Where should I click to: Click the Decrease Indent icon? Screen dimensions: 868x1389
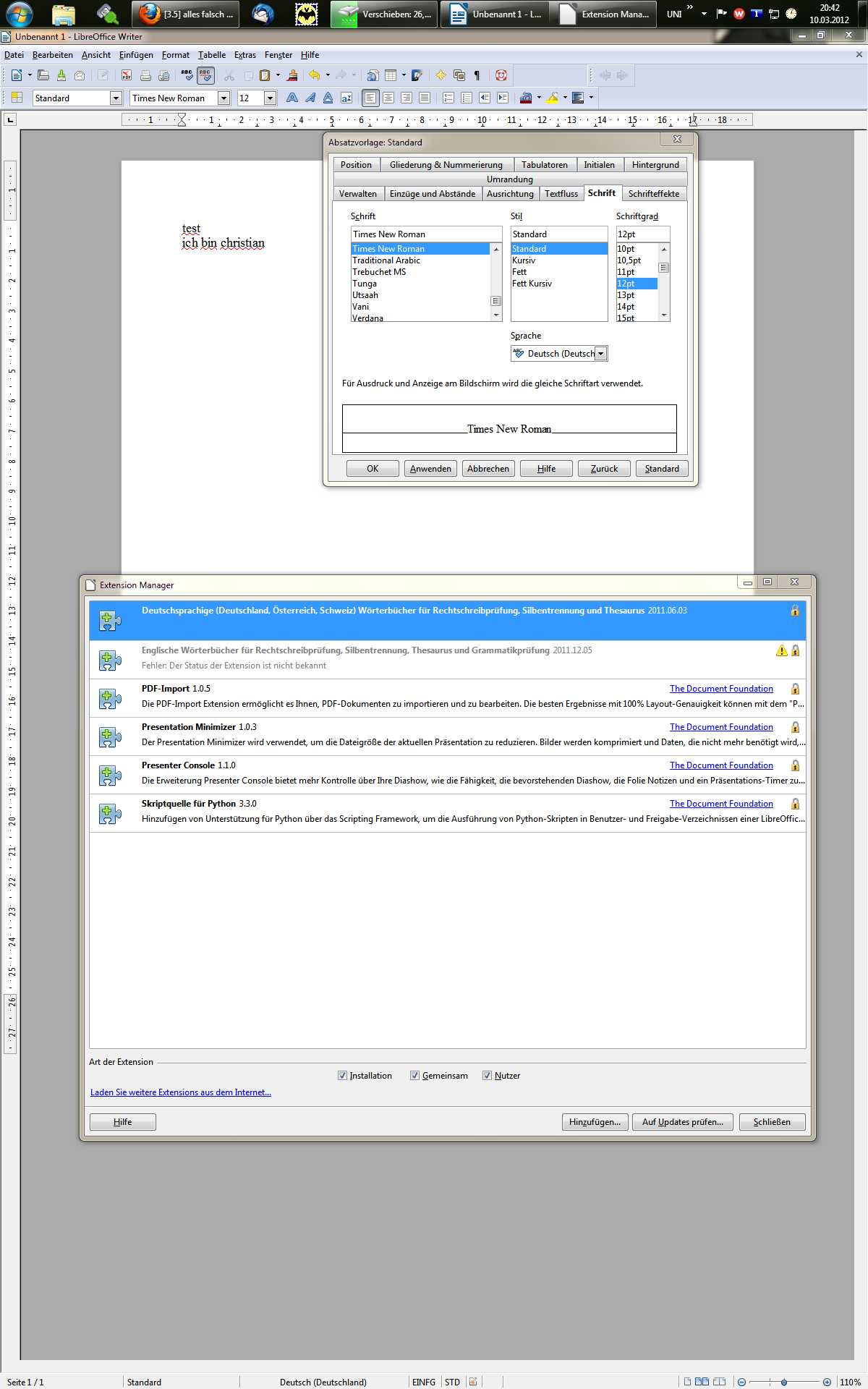[485, 98]
